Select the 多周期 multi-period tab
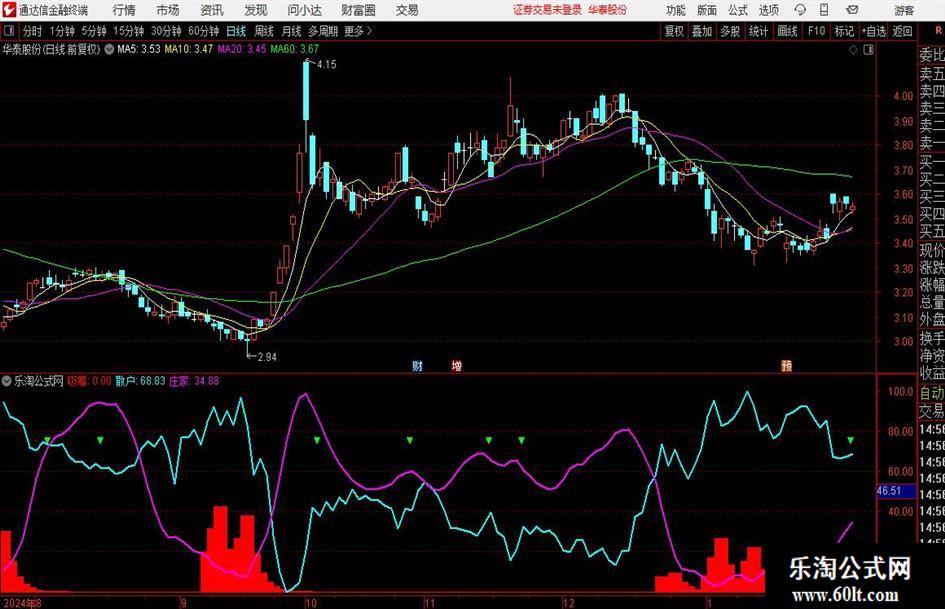This screenshot has height=609, width=945. click(x=323, y=31)
